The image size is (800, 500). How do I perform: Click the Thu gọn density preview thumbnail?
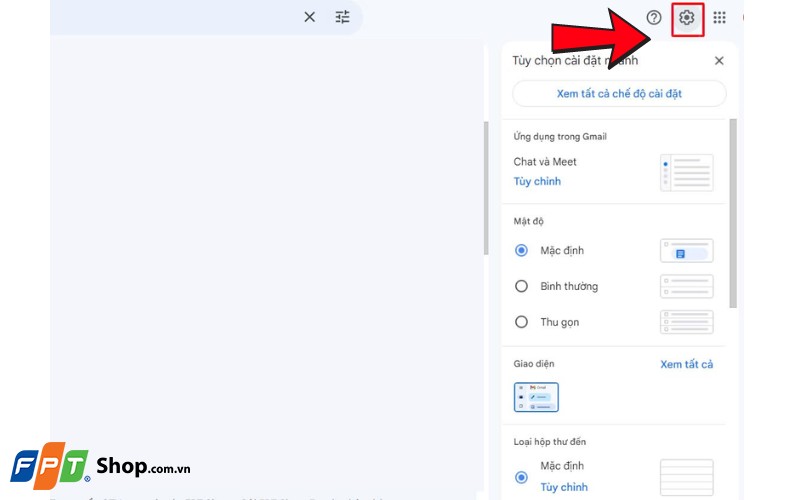(686, 322)
